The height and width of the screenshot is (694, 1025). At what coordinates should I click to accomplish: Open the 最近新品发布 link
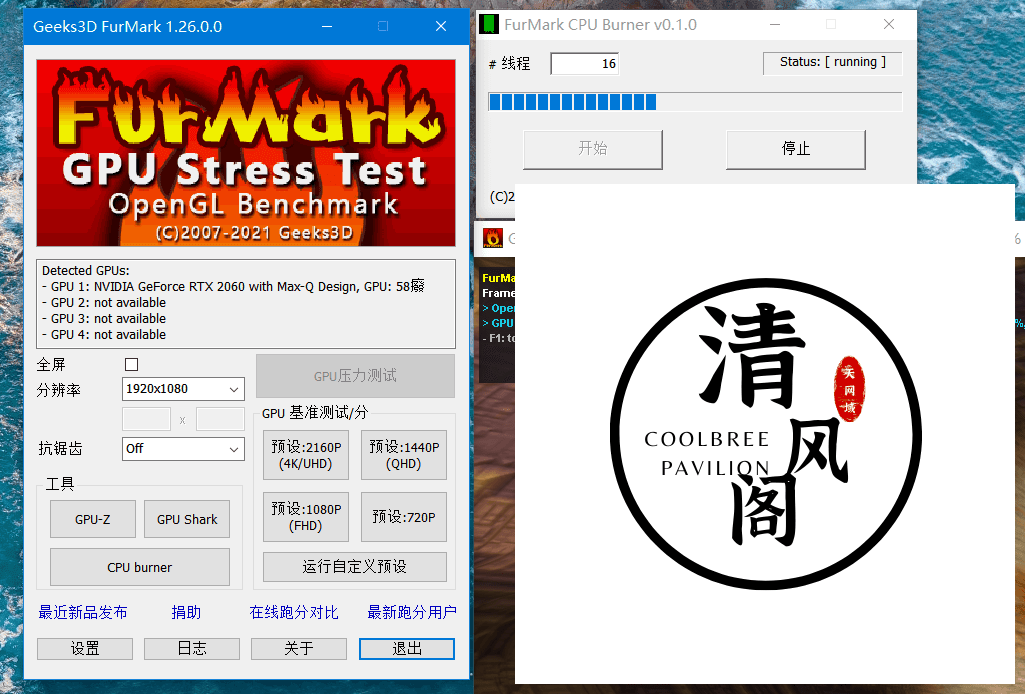tap(83, 612)
